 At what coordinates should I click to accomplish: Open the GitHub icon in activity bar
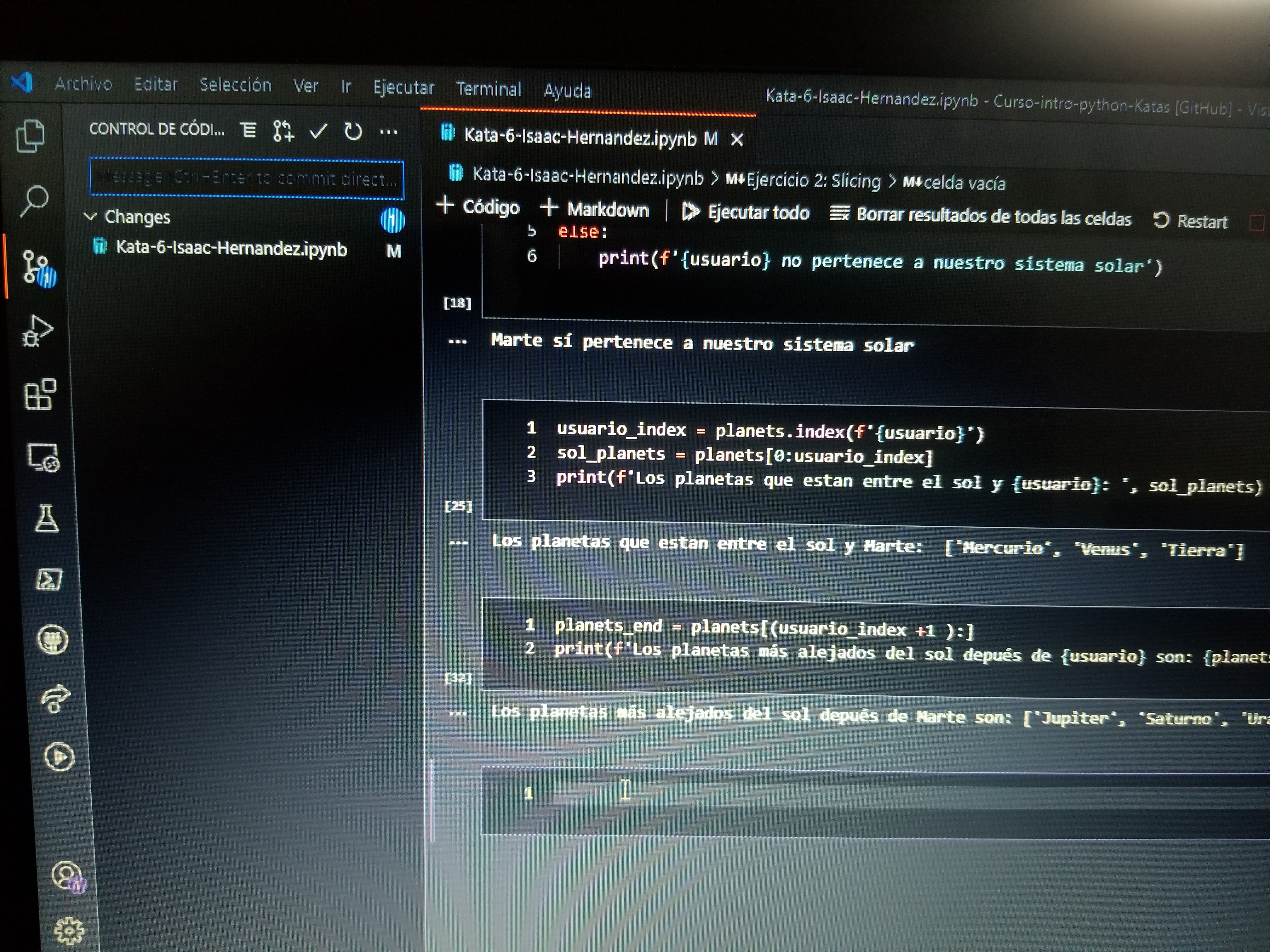click(x=53, y=639)
